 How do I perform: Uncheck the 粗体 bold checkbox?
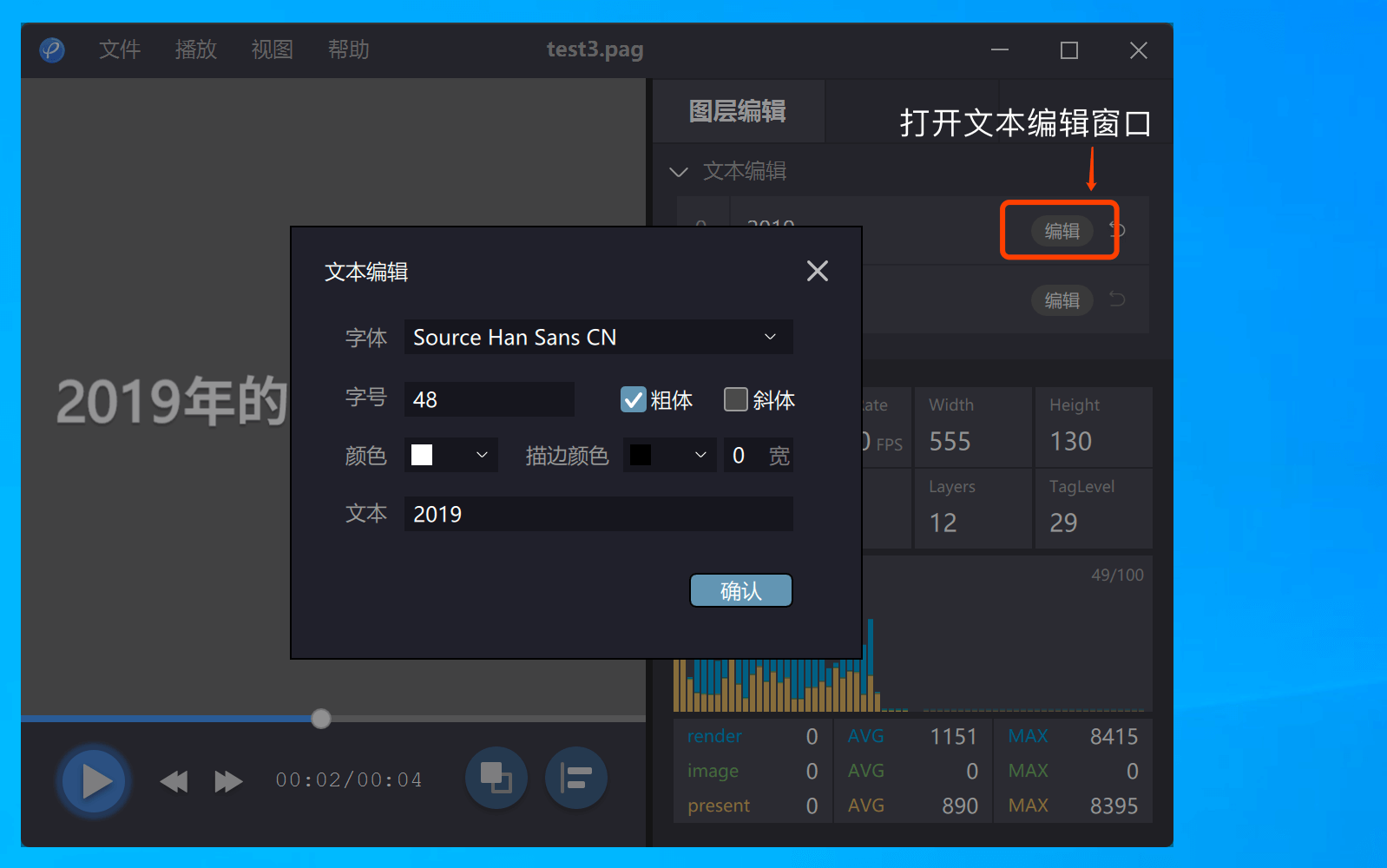tap(634, 399)
